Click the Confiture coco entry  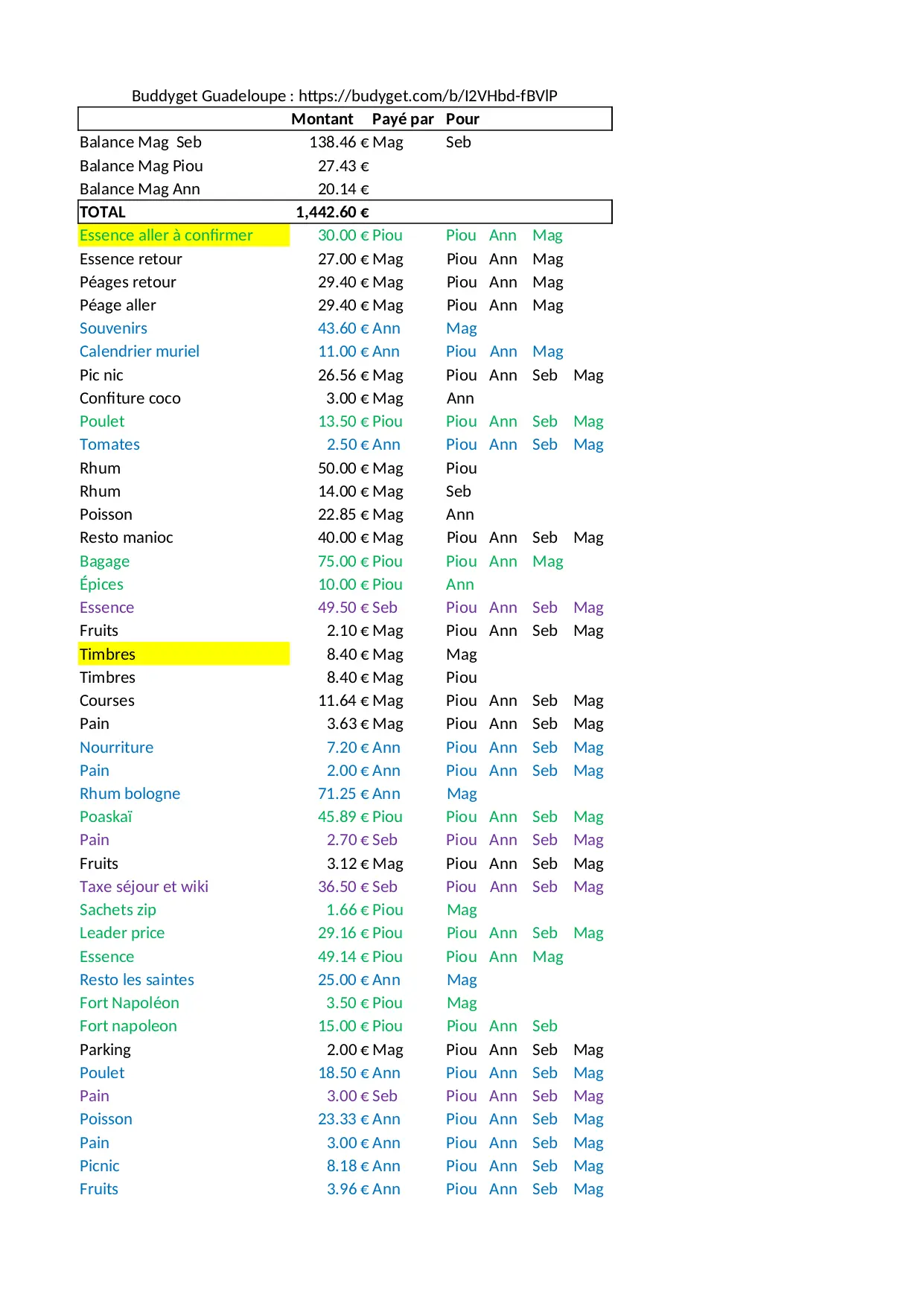pyautogui.click(x=130, y=398)
